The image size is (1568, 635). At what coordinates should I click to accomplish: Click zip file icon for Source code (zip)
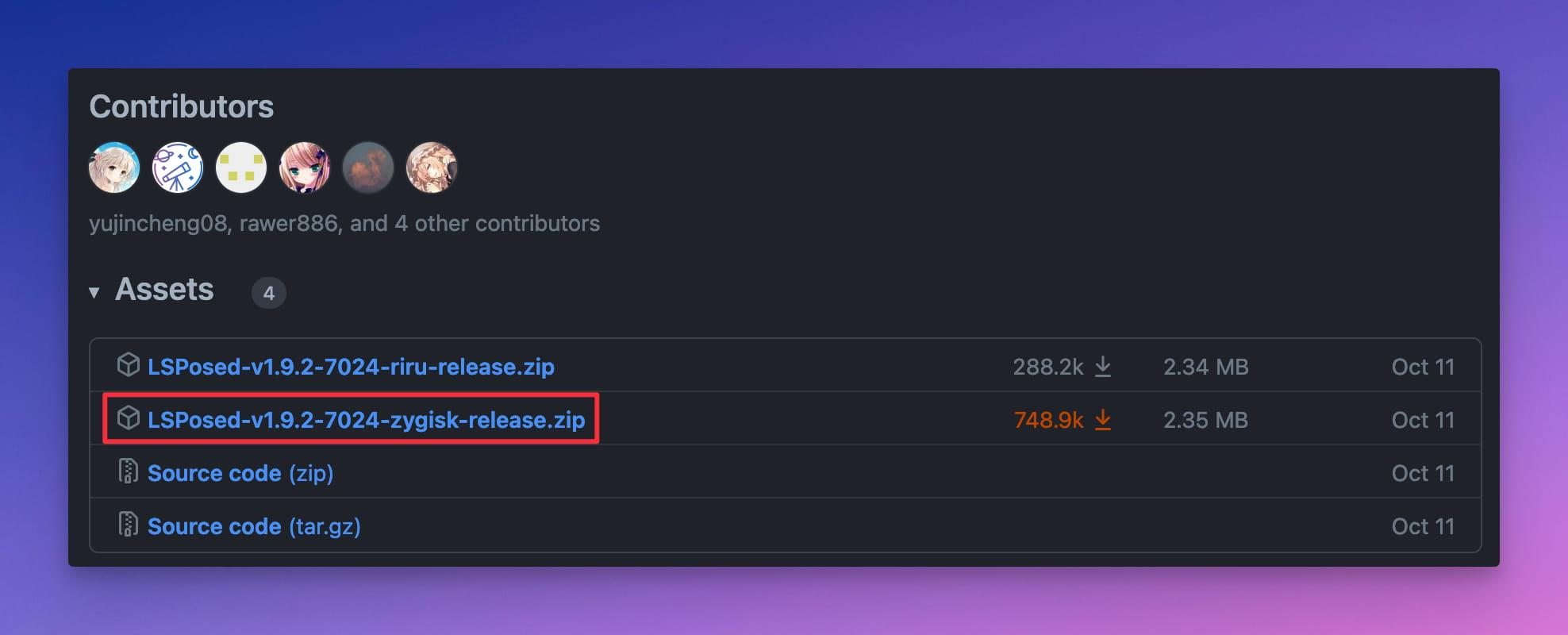[128, 471]
